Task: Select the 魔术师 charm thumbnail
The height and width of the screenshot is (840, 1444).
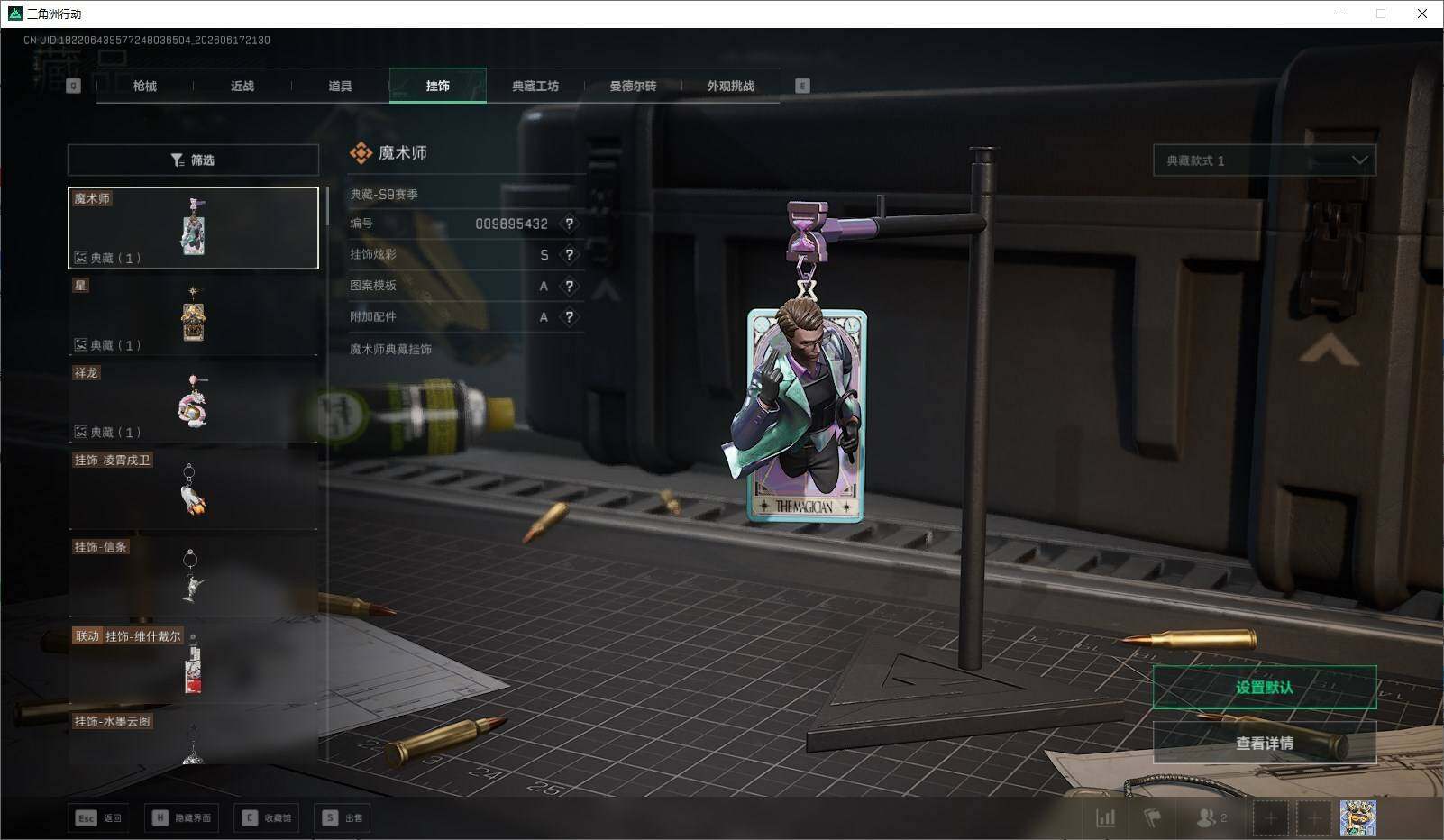Action: point(193,228)
